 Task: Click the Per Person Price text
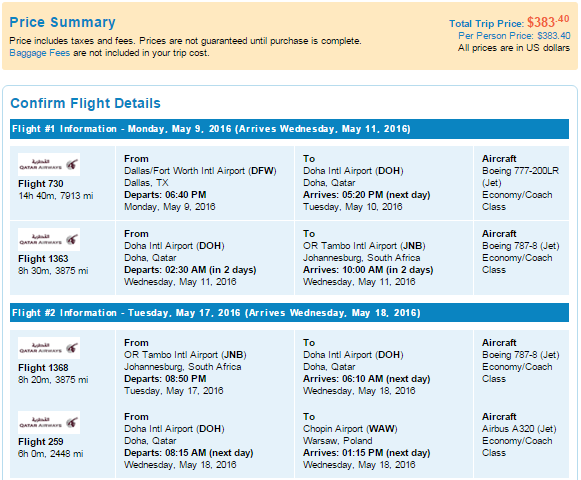click(514, 36)
